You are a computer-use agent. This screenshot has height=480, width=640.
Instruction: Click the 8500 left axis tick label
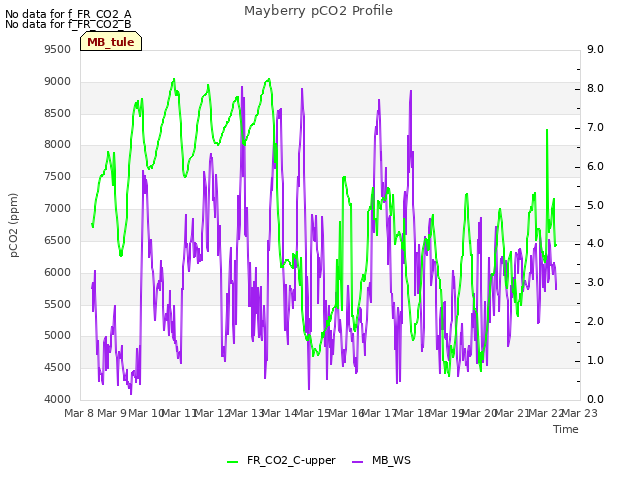coord(58,113)
